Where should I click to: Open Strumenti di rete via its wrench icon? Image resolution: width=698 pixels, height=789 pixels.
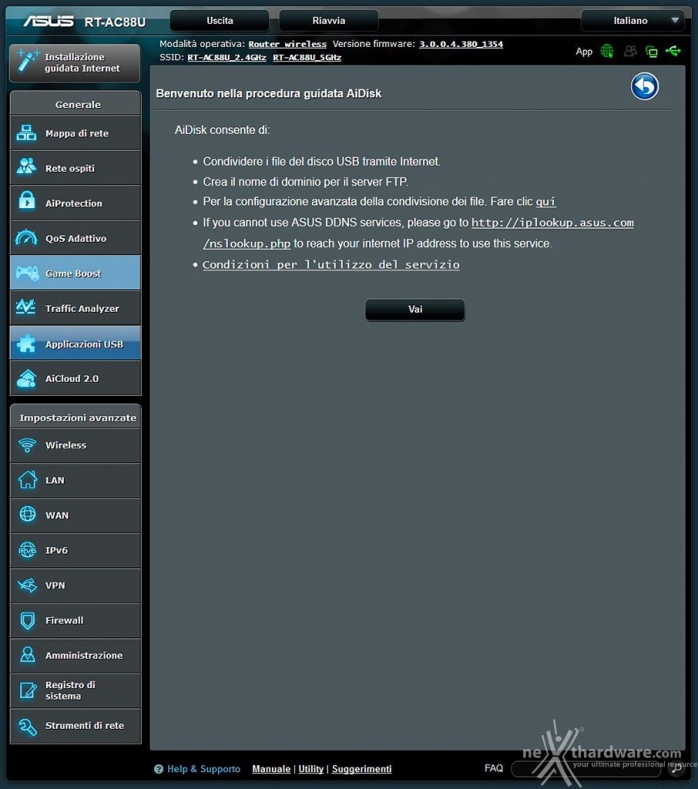click(27, 726)
